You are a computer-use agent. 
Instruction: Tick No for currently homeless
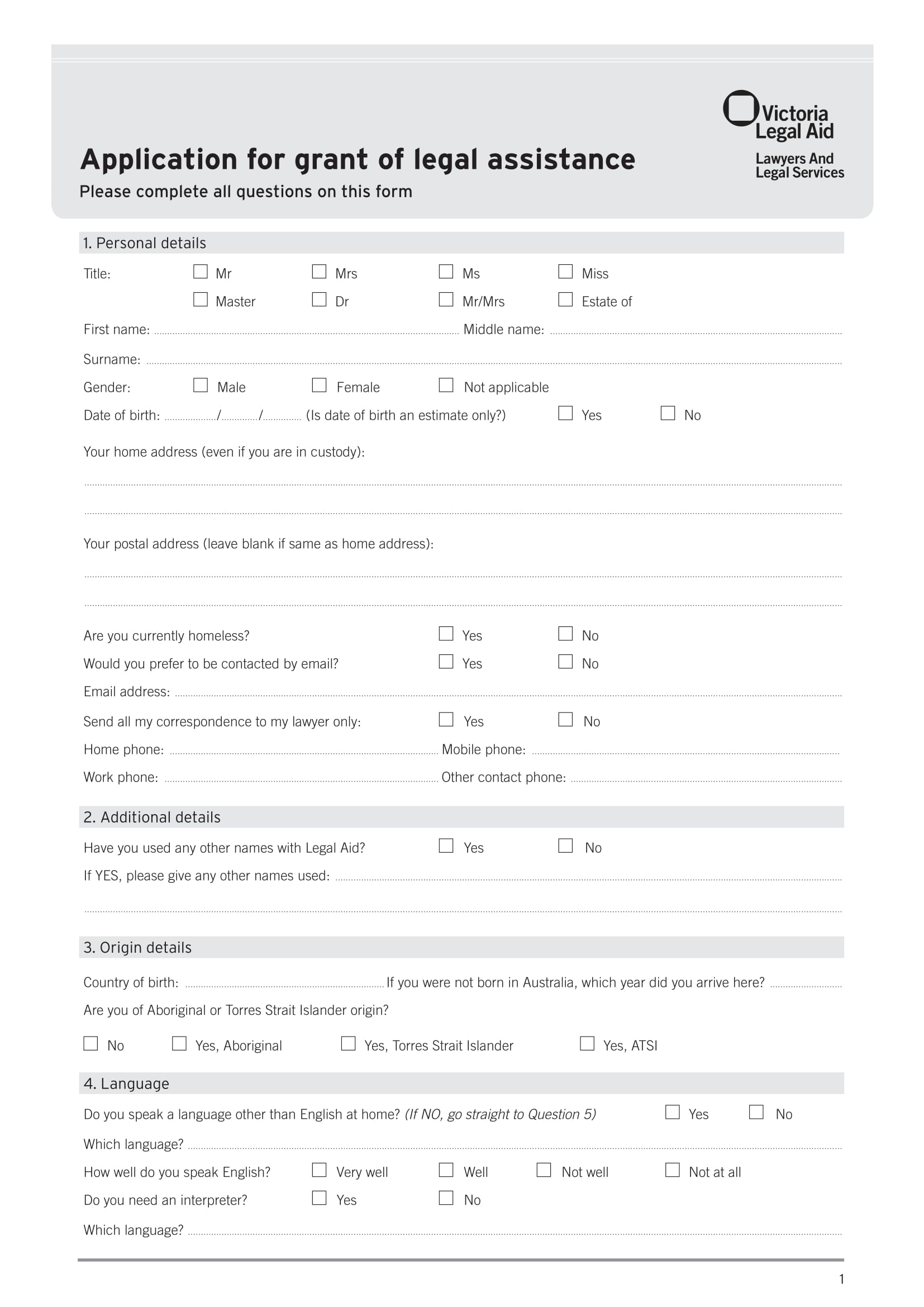coord(565,634)
